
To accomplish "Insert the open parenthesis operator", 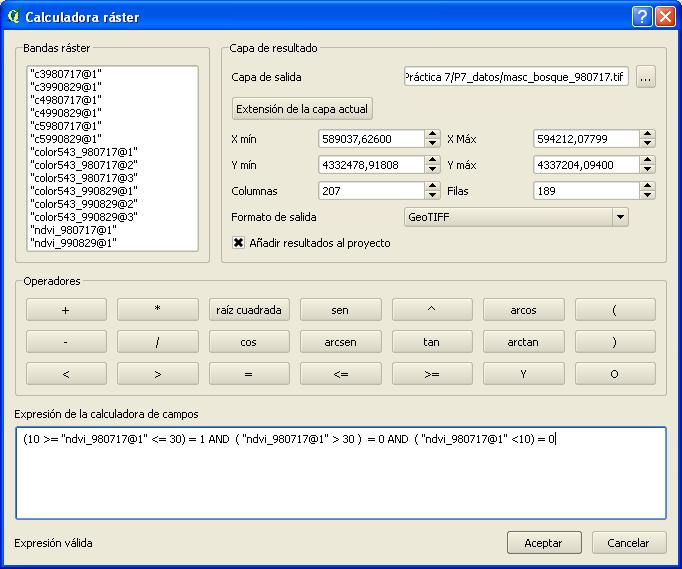I will point(614,310).
